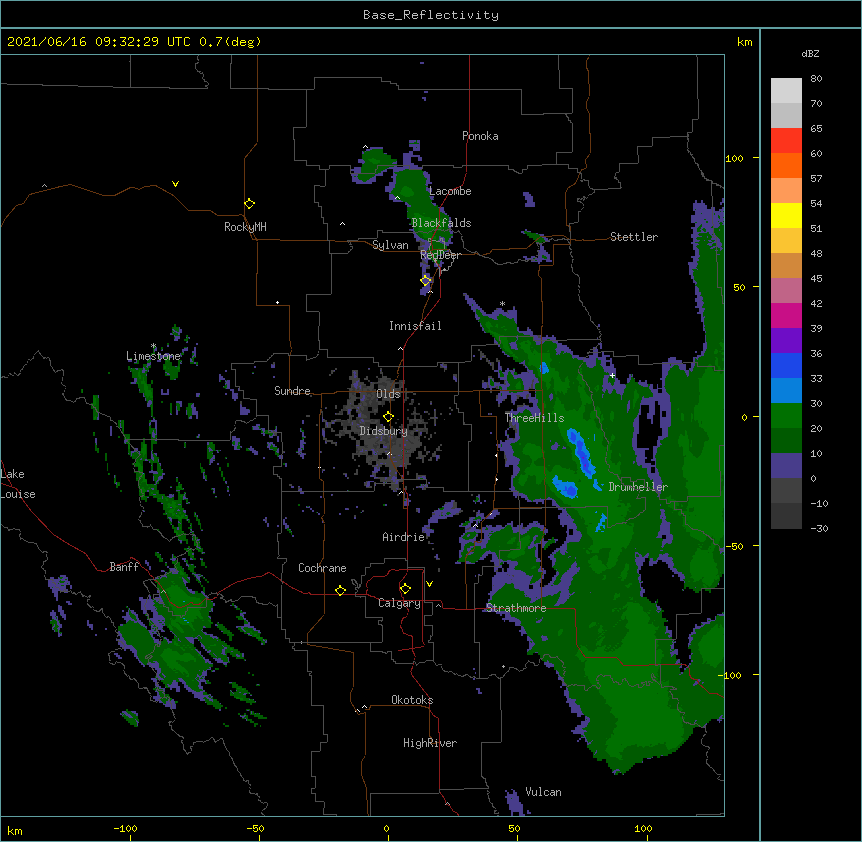
Task: Click the ThreeHills label
Action: point(534,418)
